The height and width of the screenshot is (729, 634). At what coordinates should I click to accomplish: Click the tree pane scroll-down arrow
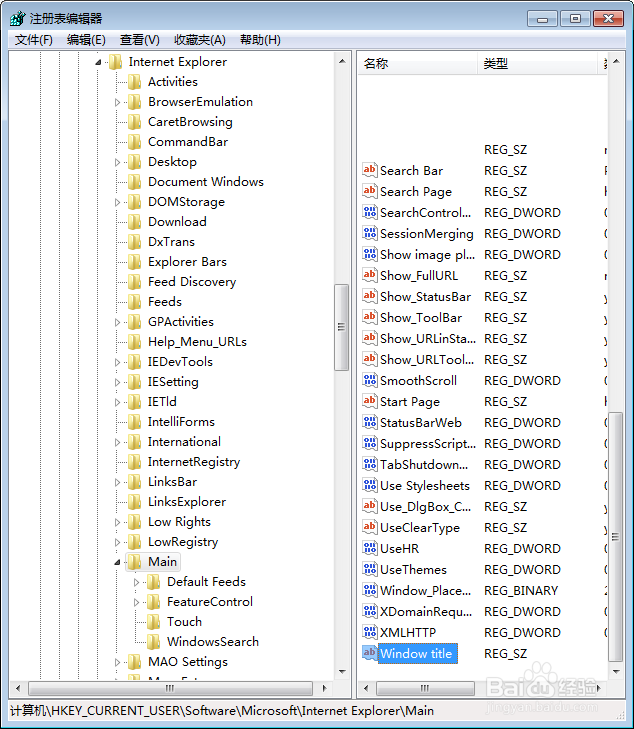tap(342, 671)
